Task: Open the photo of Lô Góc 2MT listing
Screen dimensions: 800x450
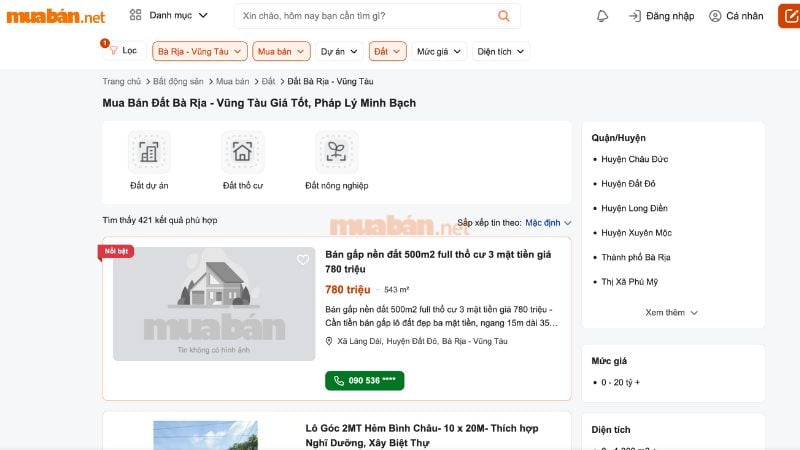Action: click(206, 435)
